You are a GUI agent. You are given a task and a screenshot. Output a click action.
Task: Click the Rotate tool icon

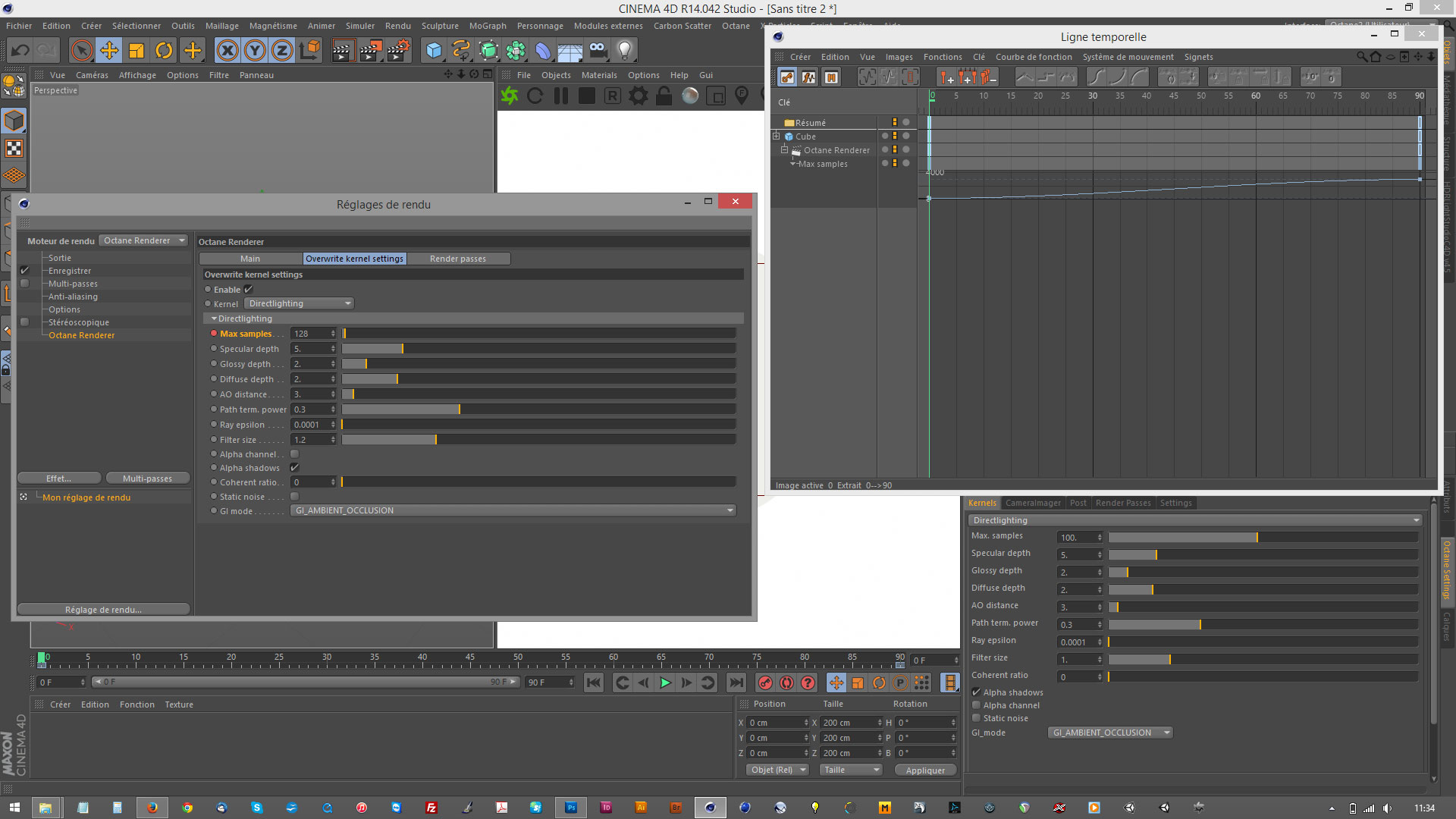tap(164, 51)
